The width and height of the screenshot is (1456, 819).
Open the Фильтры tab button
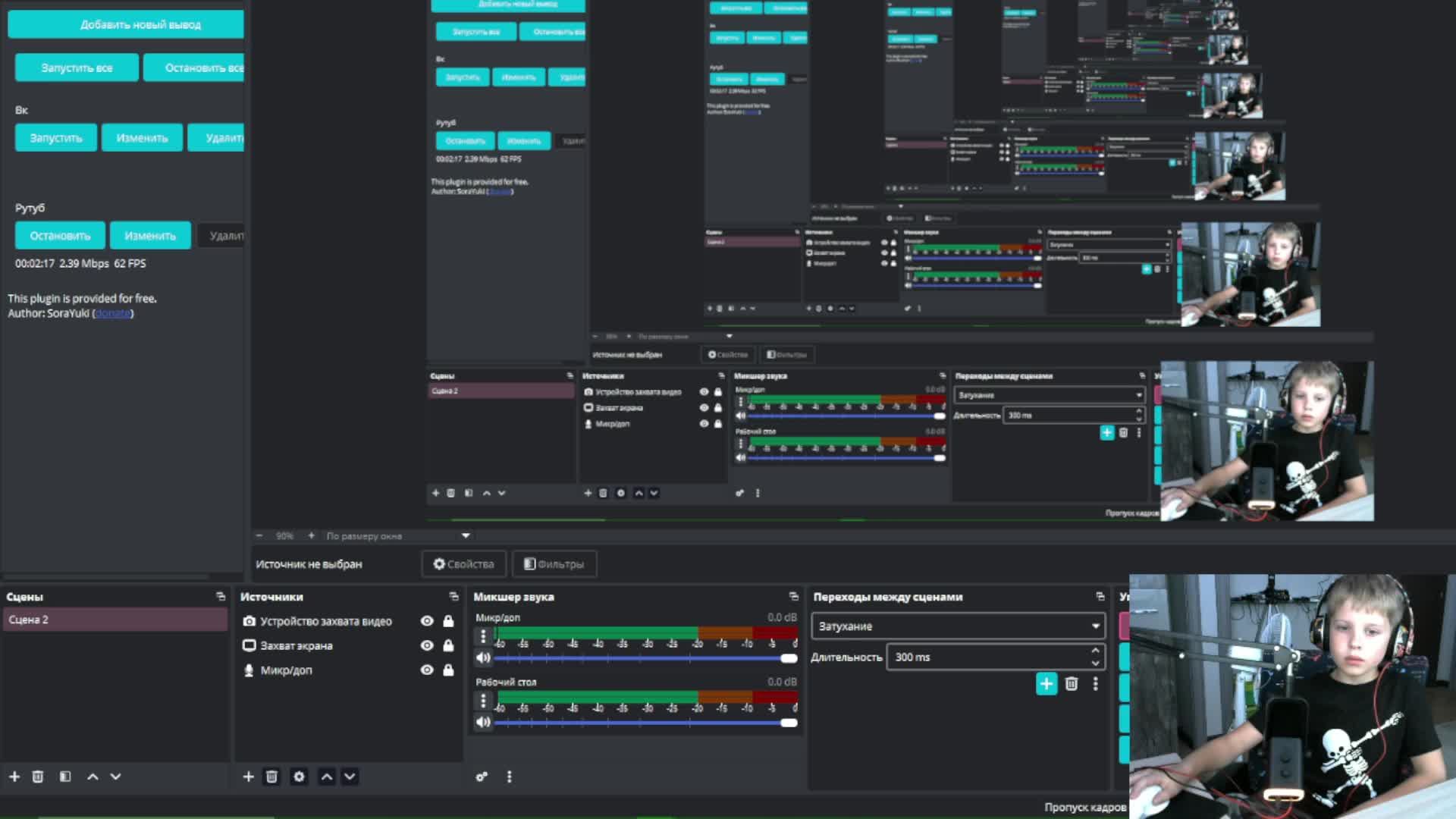pos(554,564)
